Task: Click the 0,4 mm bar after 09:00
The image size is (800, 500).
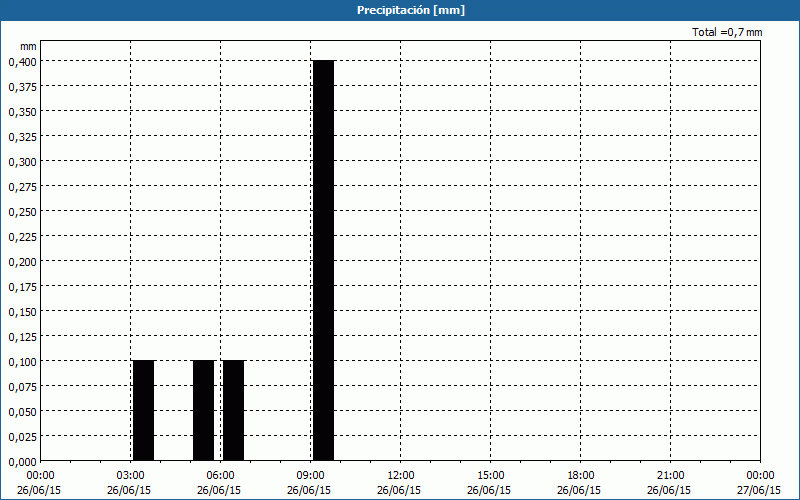Action: (x=323, y=261)
